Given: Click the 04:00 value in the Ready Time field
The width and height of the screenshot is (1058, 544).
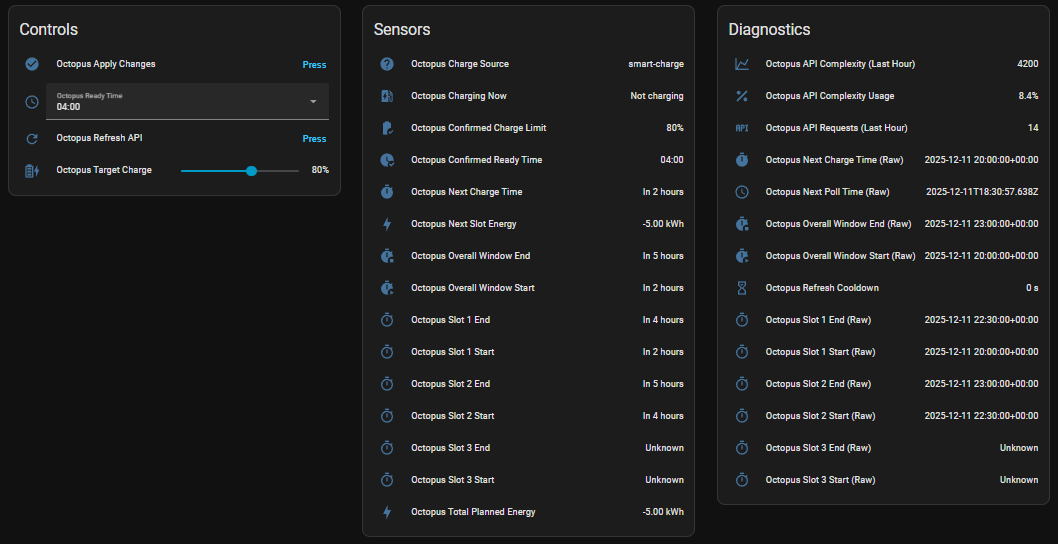Looking at the screenshot, I should click(68, 107).
